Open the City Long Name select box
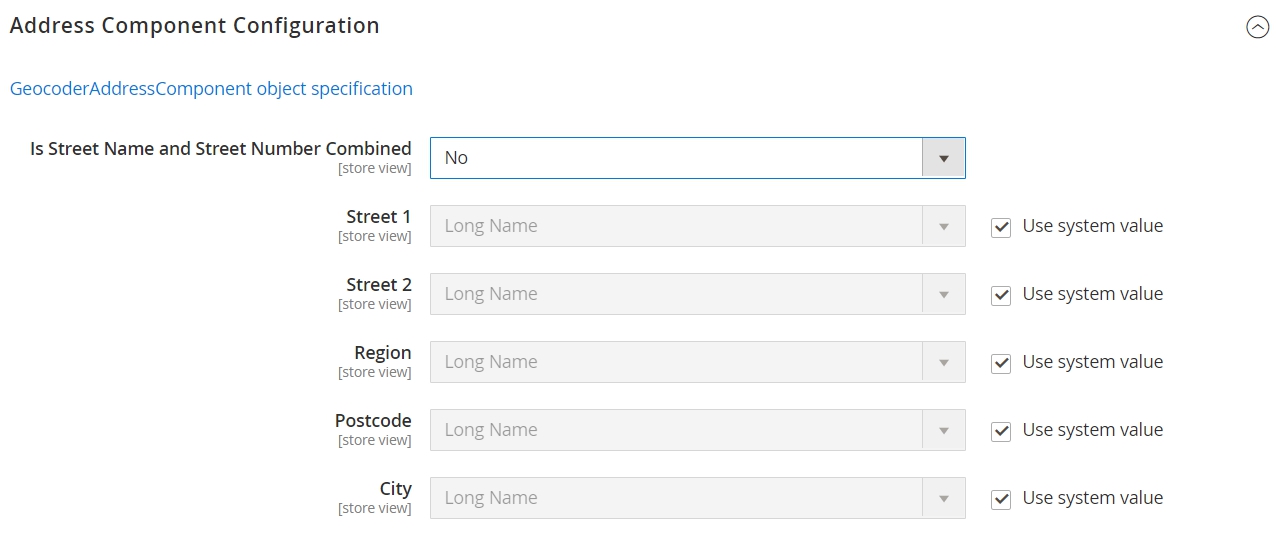This screenshot has height=534, width=1276. tap(698, 498)
